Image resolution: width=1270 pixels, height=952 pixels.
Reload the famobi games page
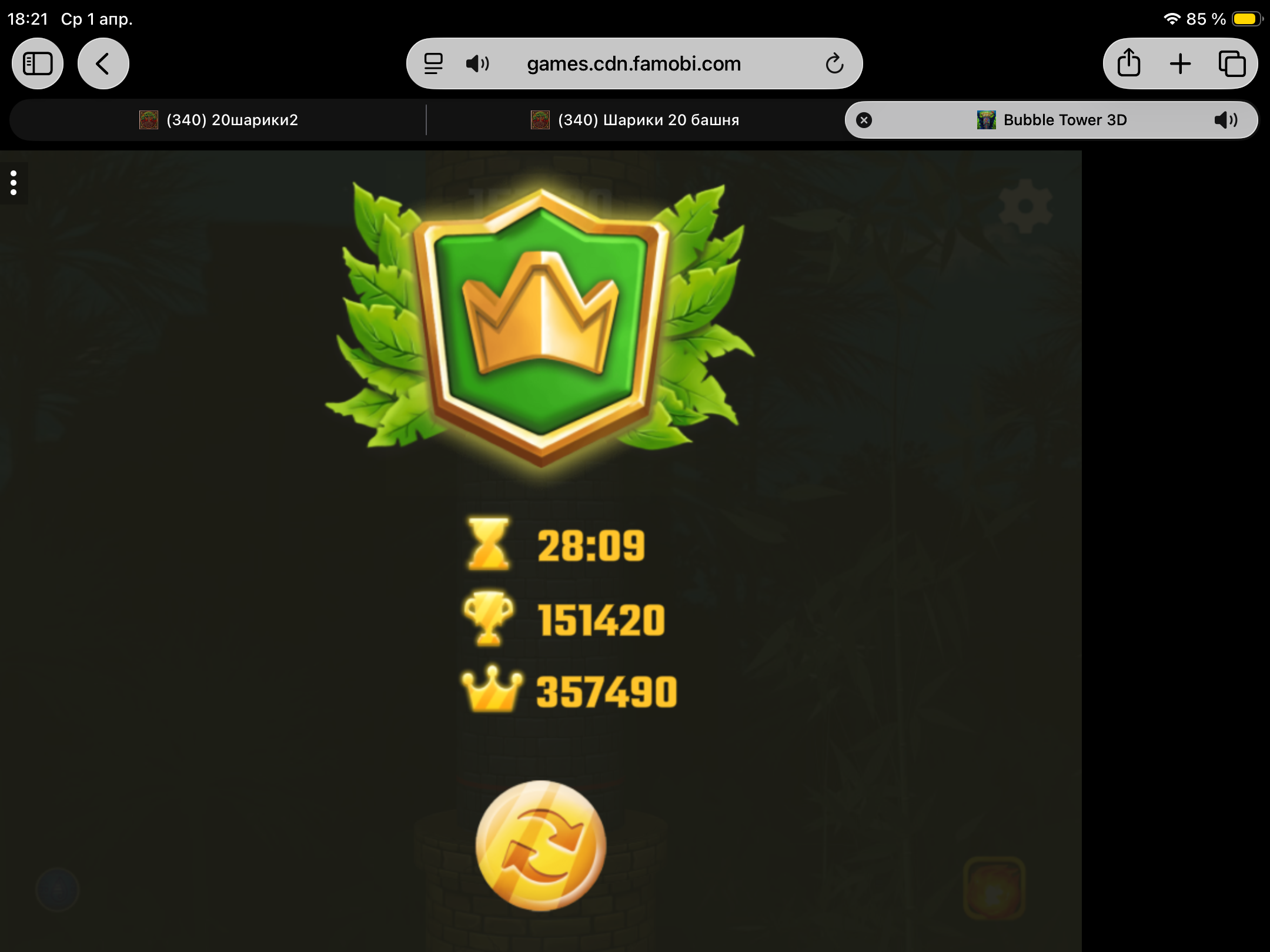[834, 63]
